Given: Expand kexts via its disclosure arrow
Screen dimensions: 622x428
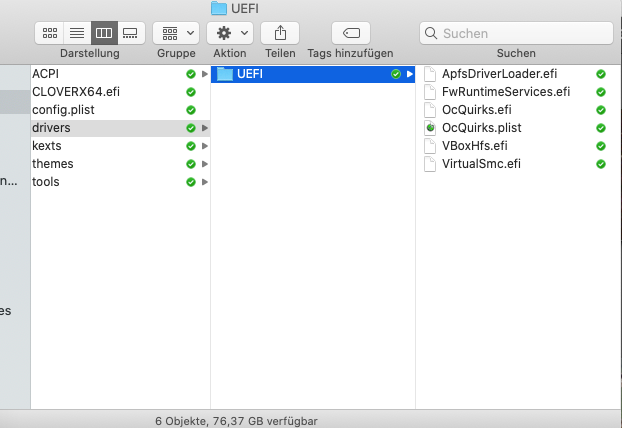Looking at the screenshot, I should tap(205, 146).
